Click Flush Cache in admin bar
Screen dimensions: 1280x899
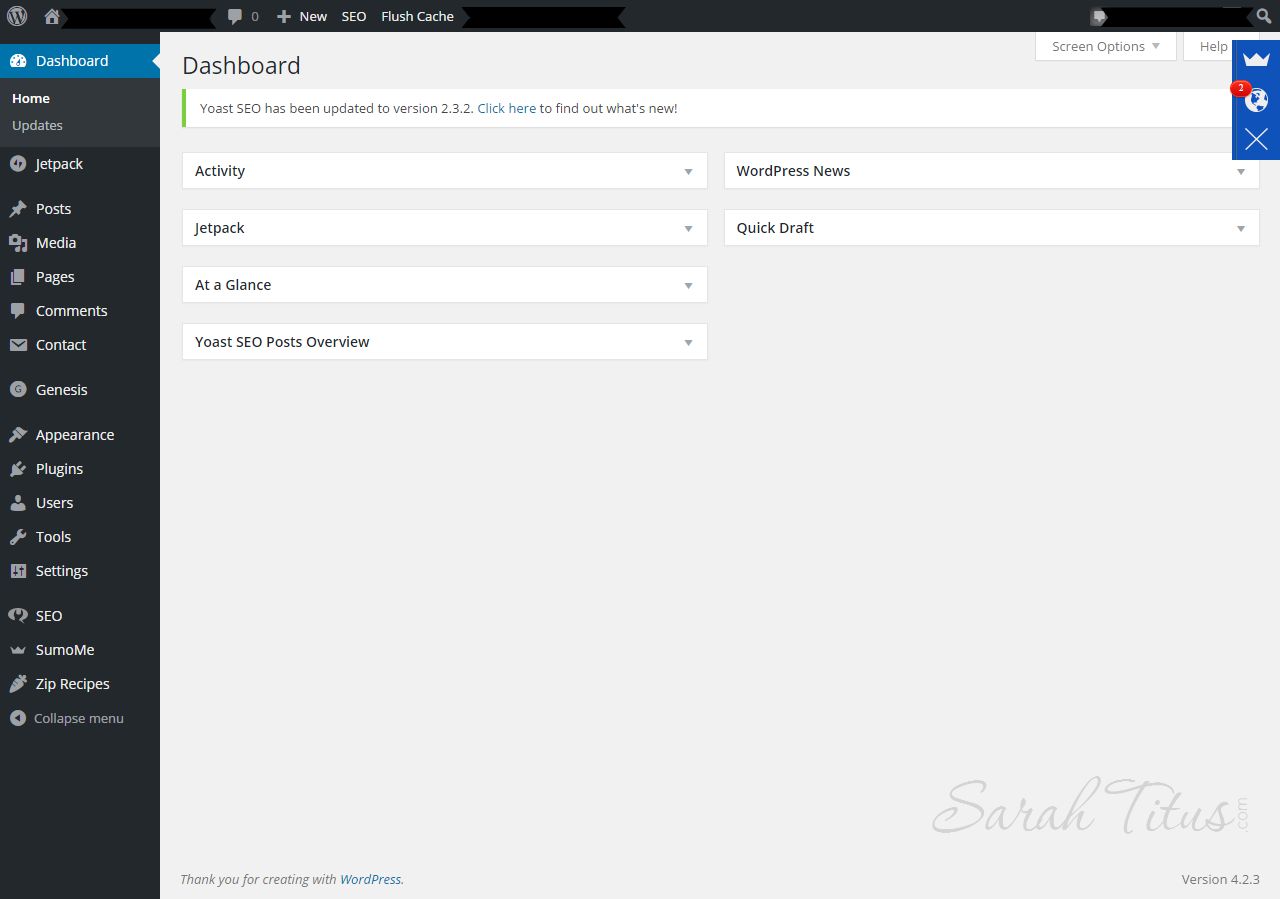pyautogui.click(x=417, y=16)
